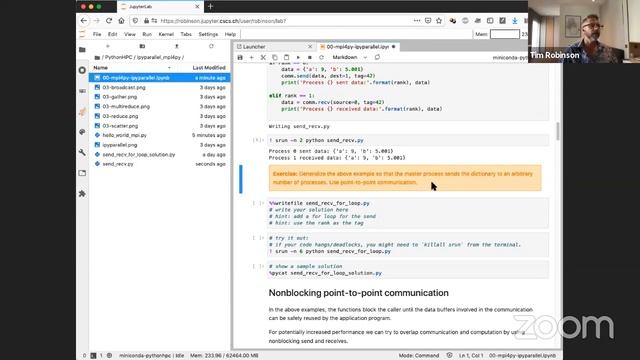The width and height of the screenshot is (640, 360).
Task: Sort files by Last Modified column
Action: [209, 68]
